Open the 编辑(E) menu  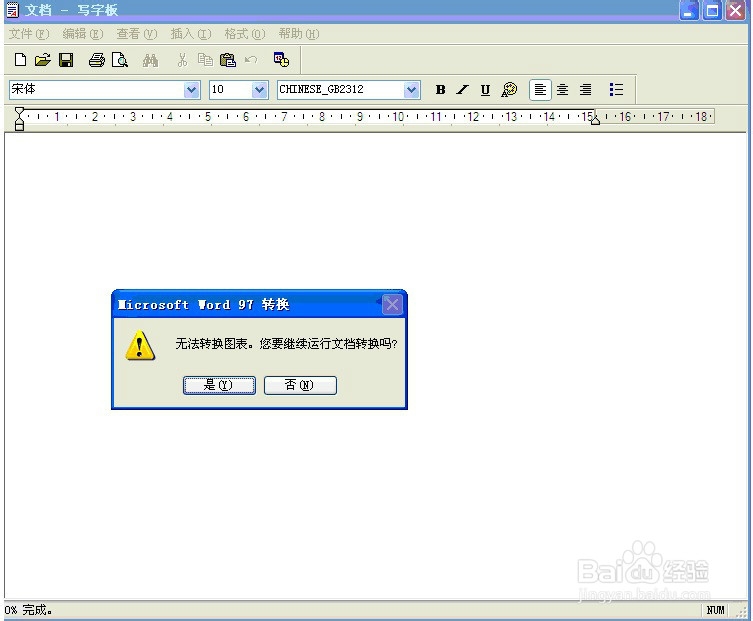83,34
